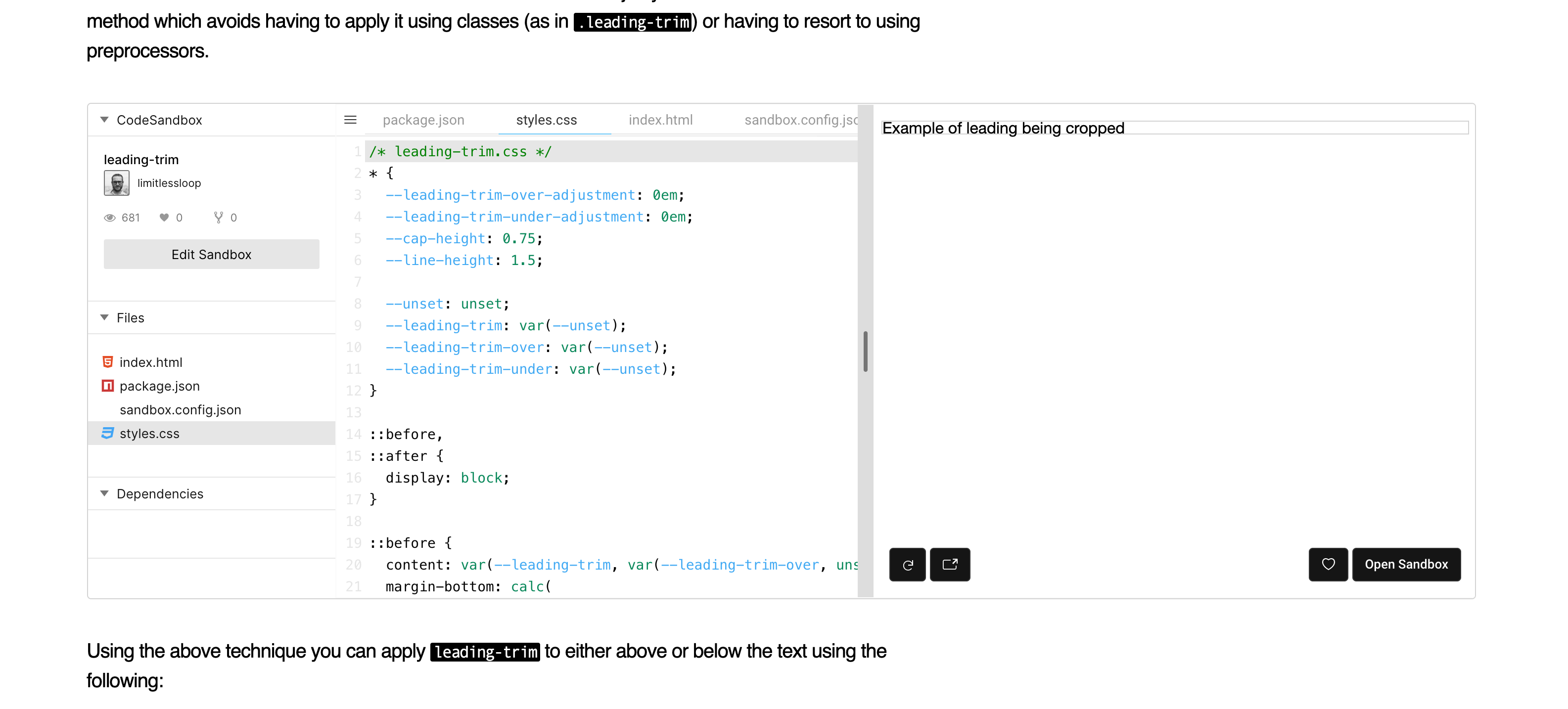The image size is (1568, 709).
Task: Refresh the preview with the reload icon
Action: coord(908,565)
